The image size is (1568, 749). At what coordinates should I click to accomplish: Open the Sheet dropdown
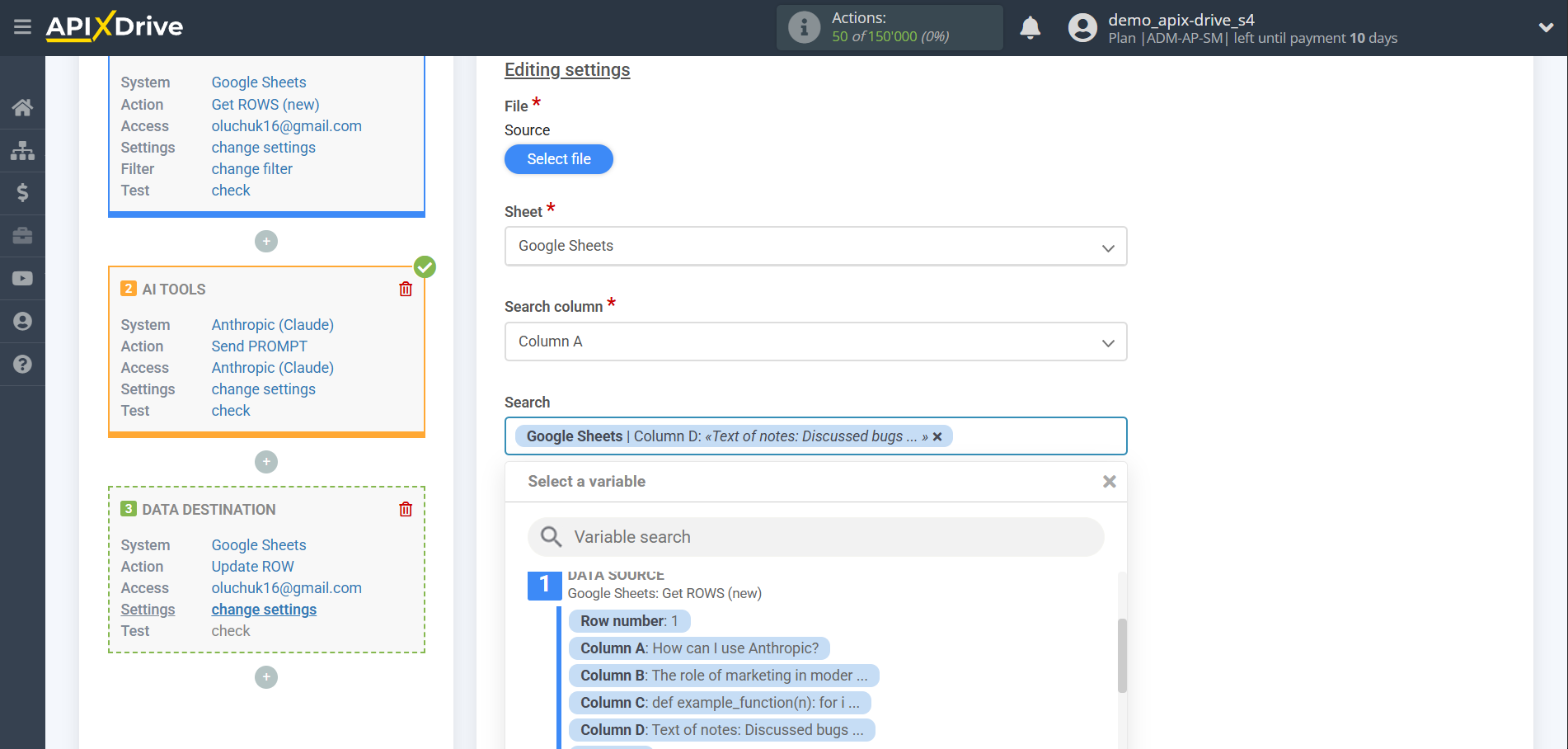(815, 246)
